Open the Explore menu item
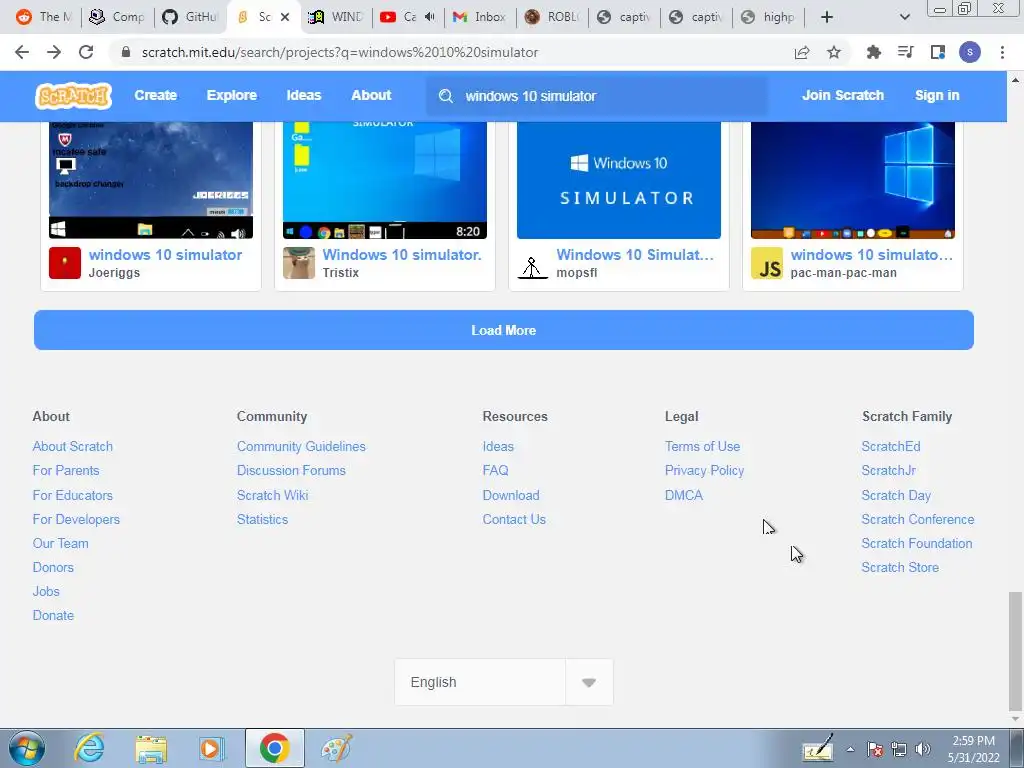 (232, 95)
